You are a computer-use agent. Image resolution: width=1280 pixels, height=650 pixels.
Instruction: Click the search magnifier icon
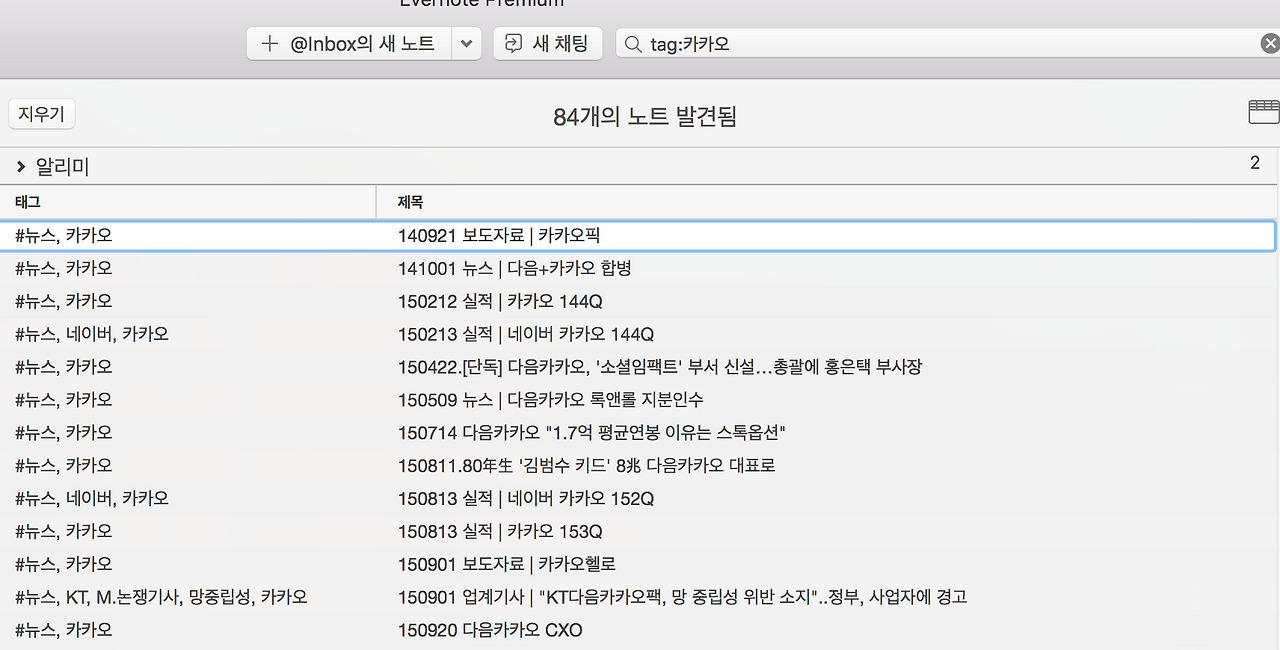coord(632,44)
